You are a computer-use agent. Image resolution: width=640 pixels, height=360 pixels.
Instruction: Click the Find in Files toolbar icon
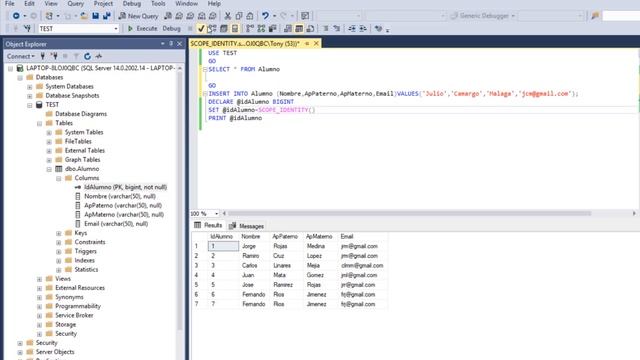[x=595, y=16]
